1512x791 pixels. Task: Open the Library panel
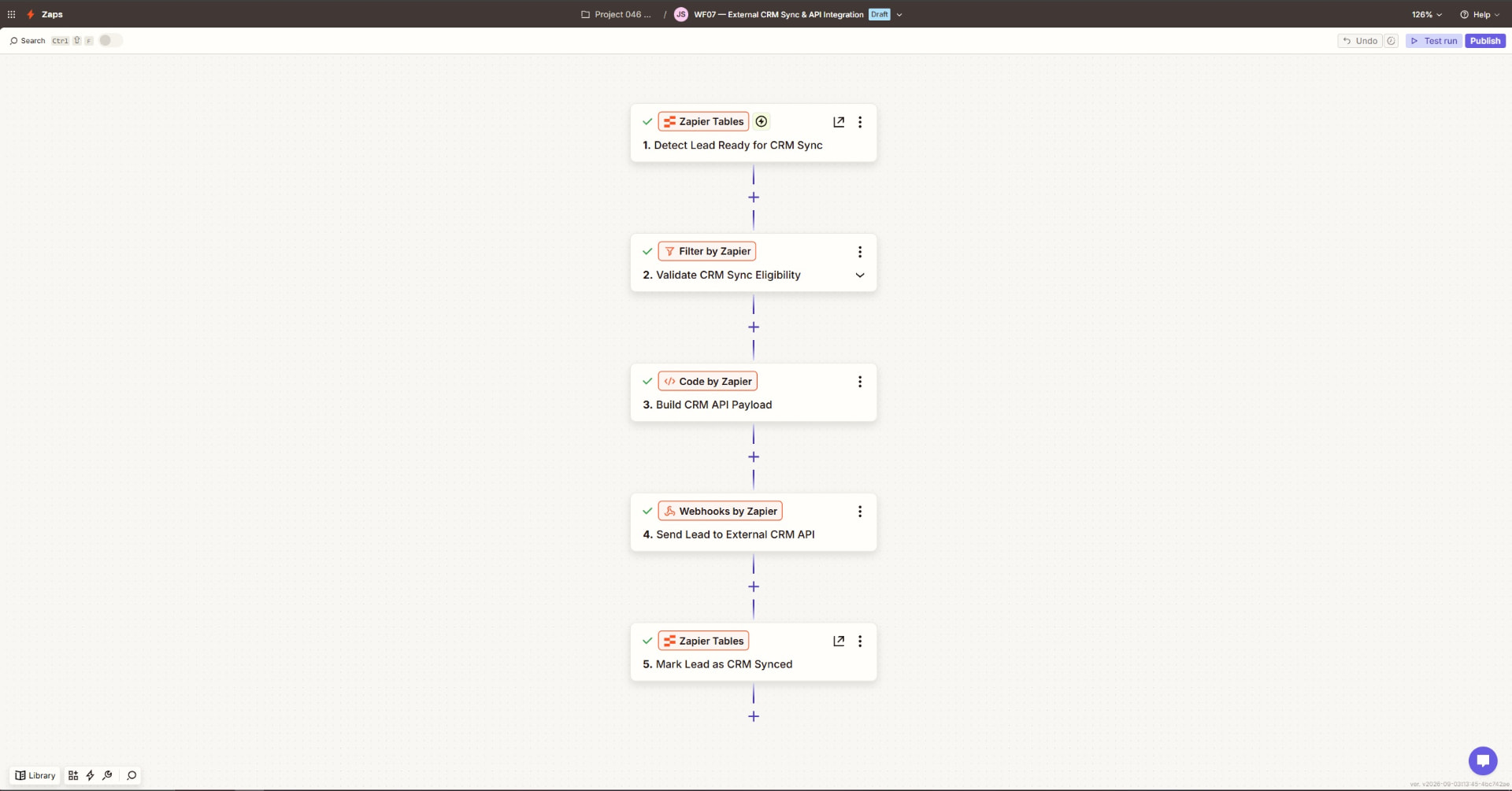pos(35,775)
